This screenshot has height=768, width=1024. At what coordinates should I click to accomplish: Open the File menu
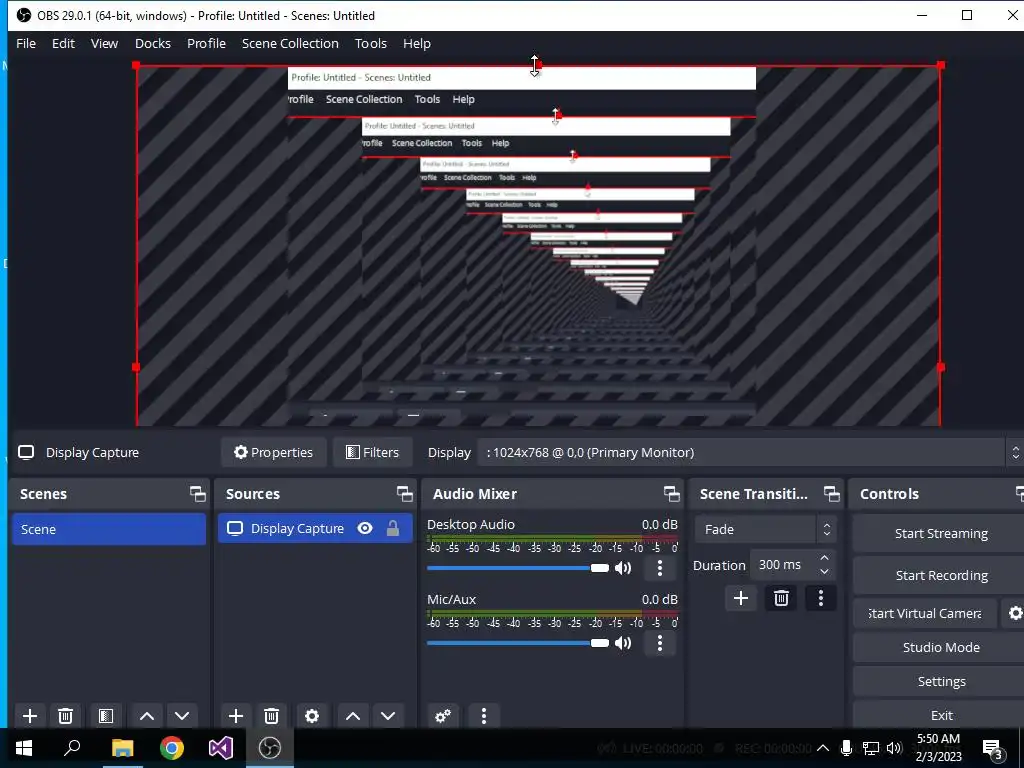[26, 43]
